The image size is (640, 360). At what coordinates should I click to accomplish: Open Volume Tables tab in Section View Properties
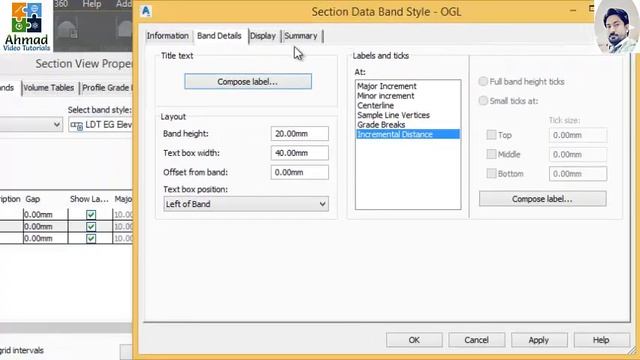pyautogui.click(x=49, y=88)
